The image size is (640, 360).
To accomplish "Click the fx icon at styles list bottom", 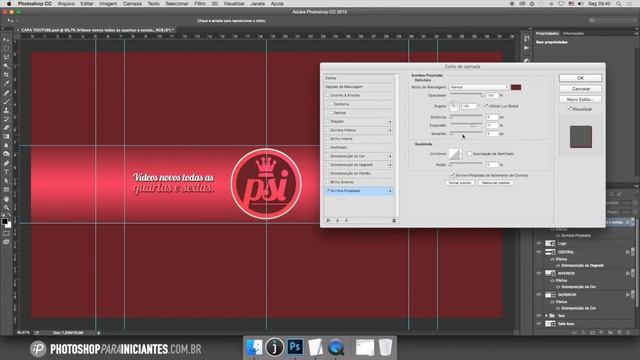I will click(328, 220).
